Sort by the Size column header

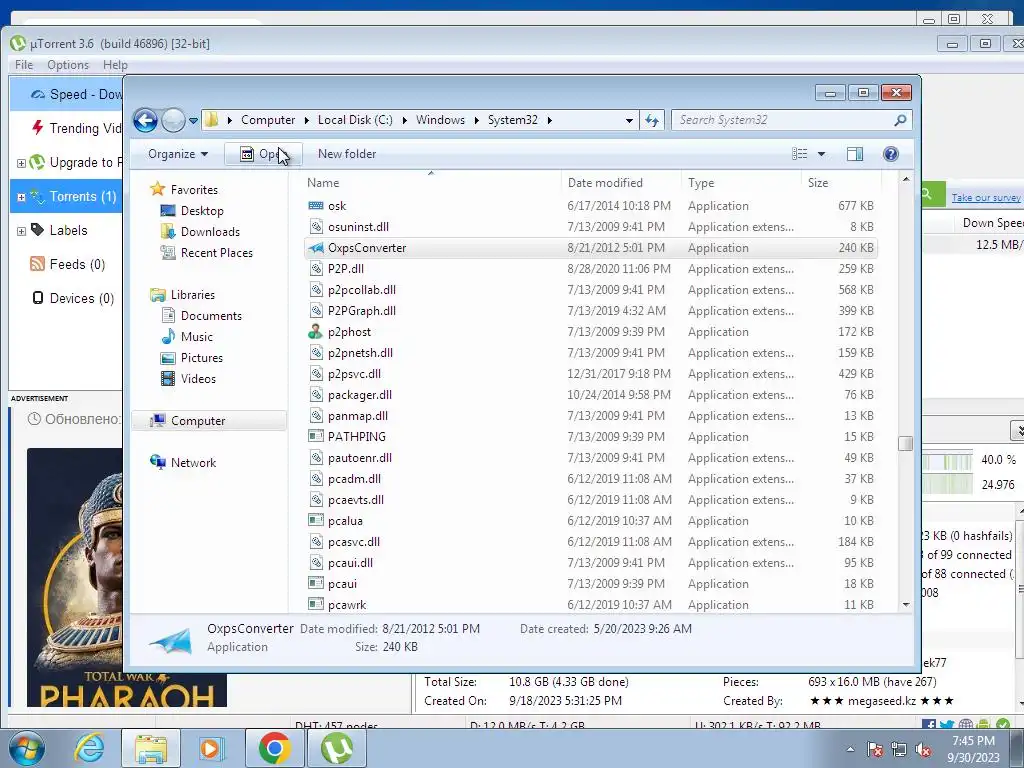point(818,183)
